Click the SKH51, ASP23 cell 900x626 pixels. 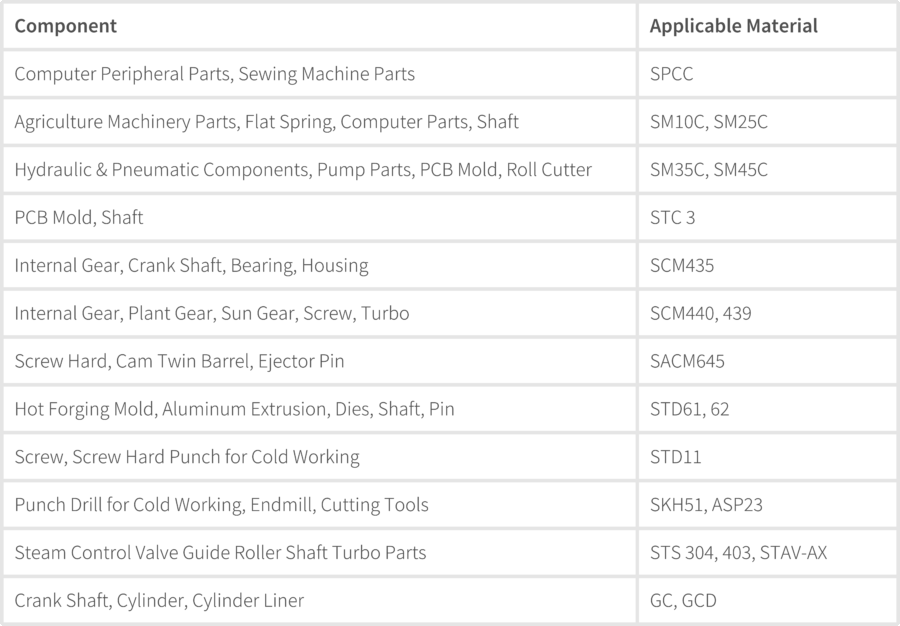coord(767,505)
